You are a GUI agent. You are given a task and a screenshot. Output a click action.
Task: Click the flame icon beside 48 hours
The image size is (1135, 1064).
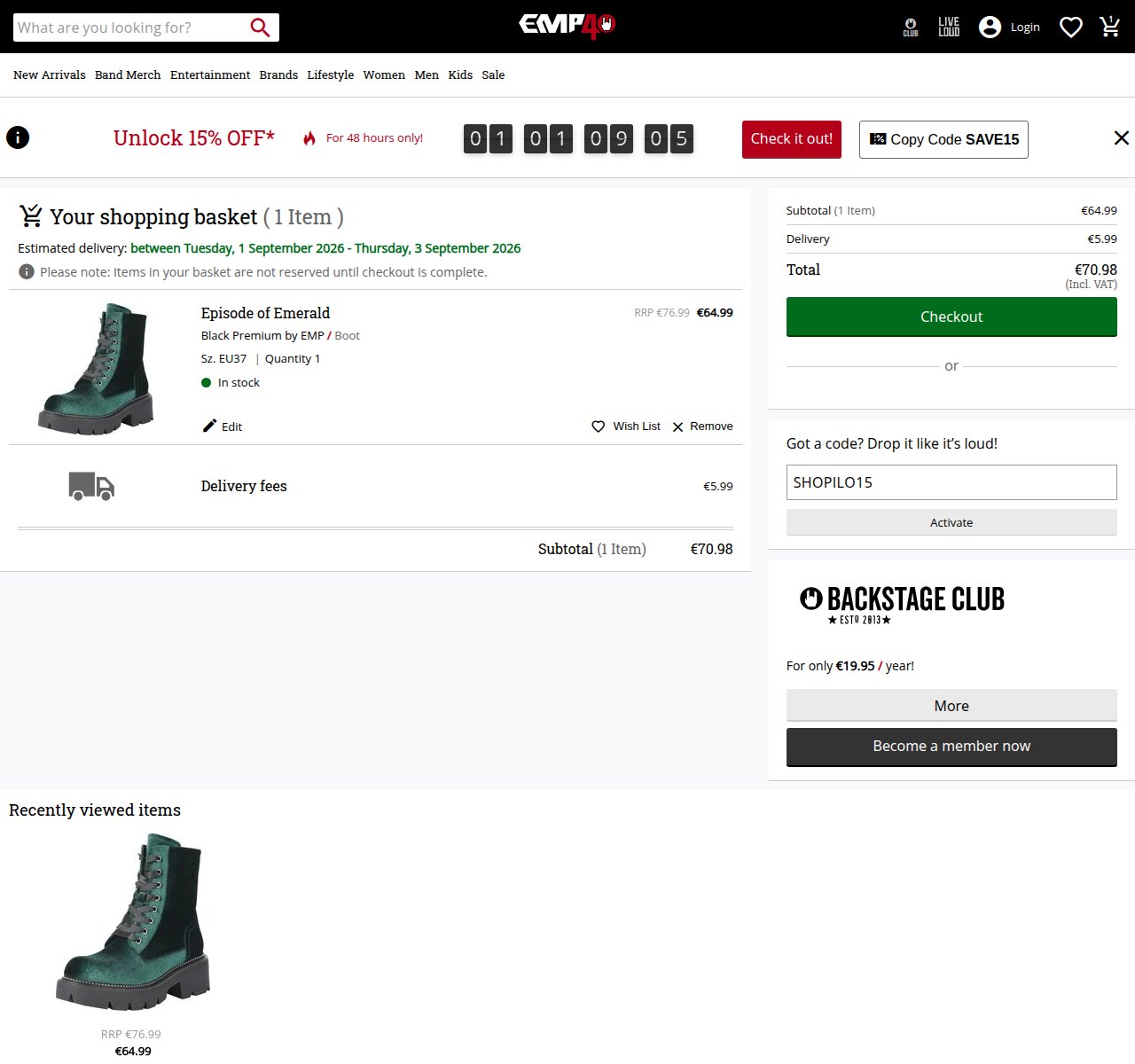pyautogui.click(x=309, y=138)
